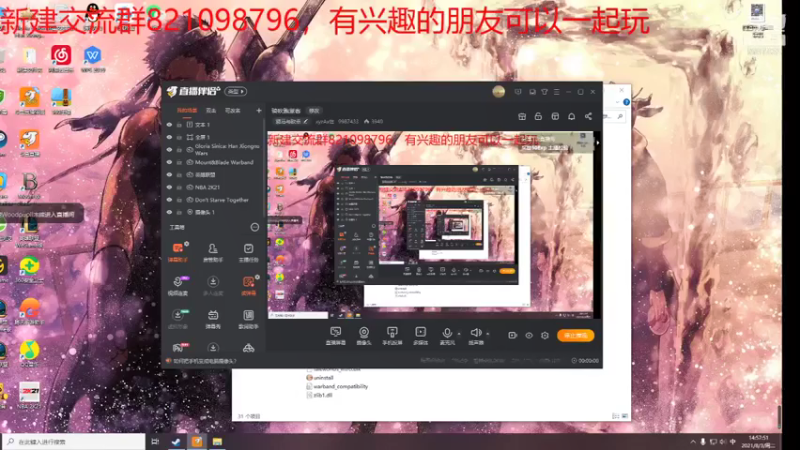Open phone screen casting from the bottom bar
800x450 pixels.
[x=392, y=336]
